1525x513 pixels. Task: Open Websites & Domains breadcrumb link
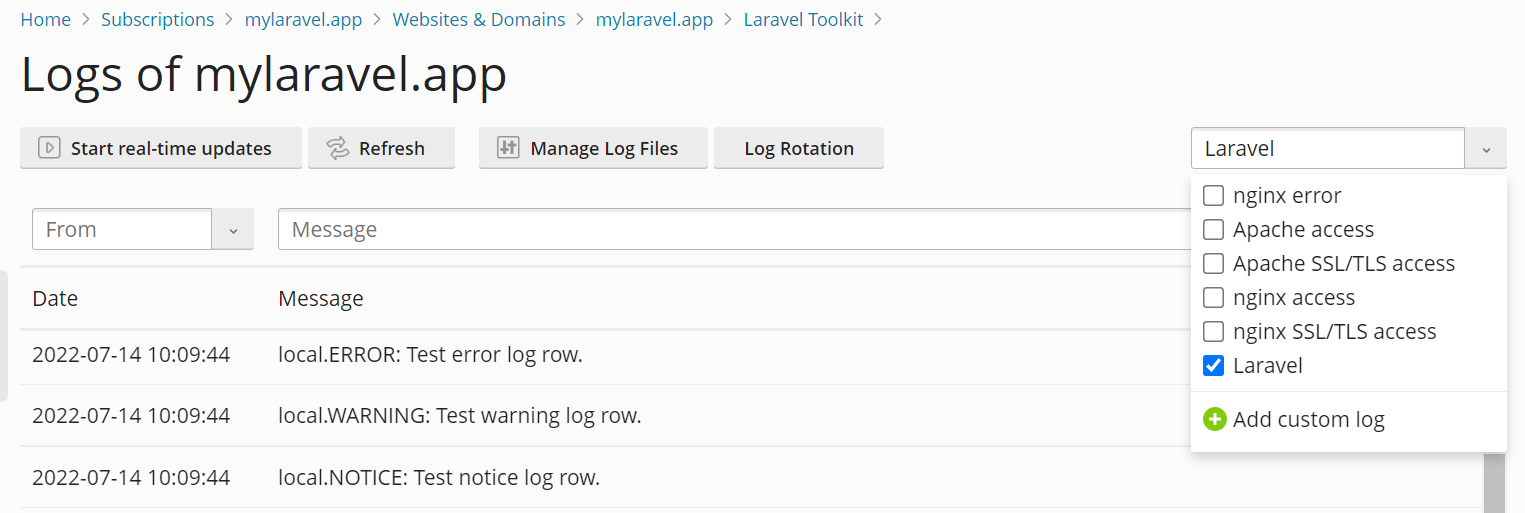[x=478, y=19]
